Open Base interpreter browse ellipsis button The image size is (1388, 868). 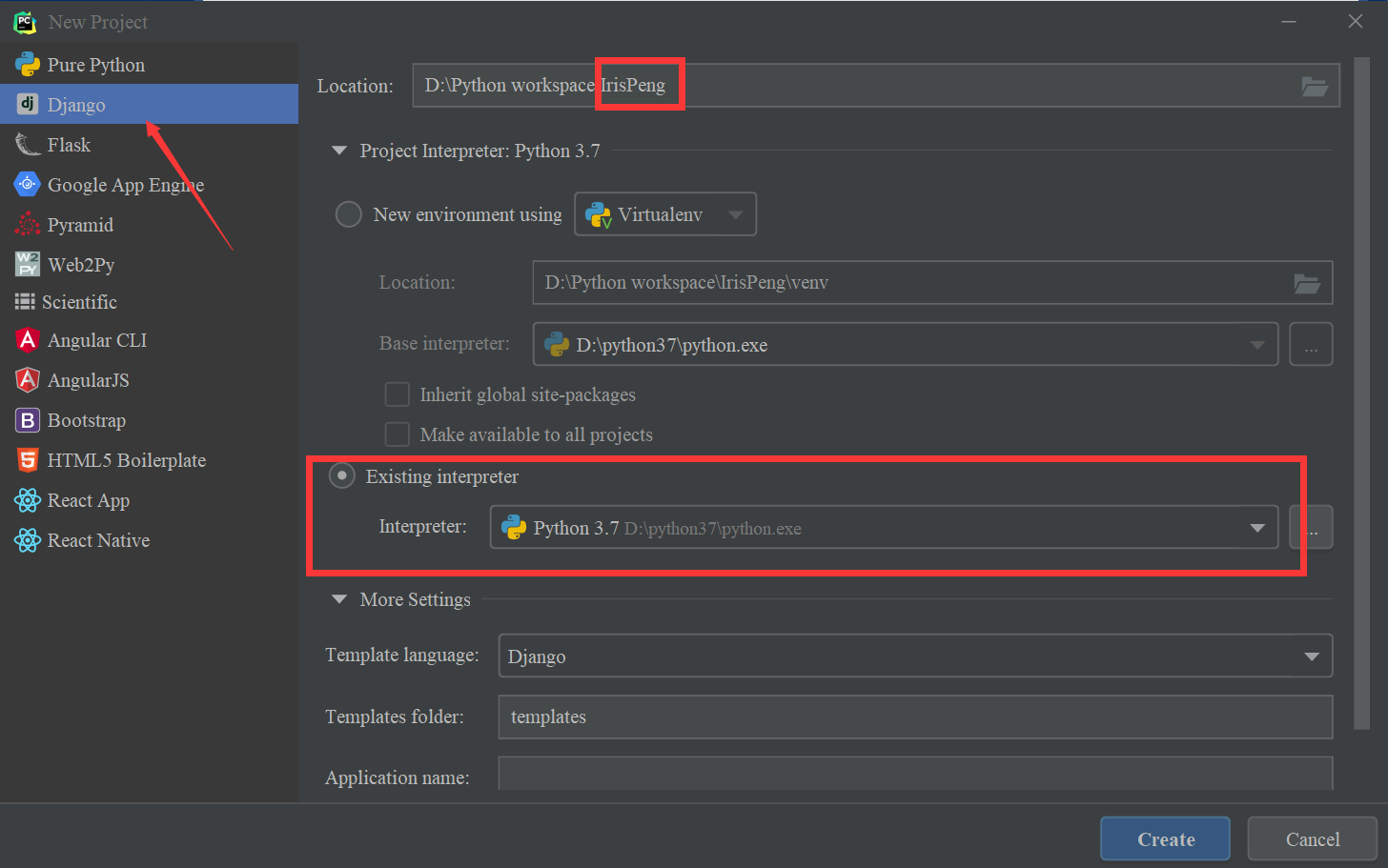(x=1311, y=345)
